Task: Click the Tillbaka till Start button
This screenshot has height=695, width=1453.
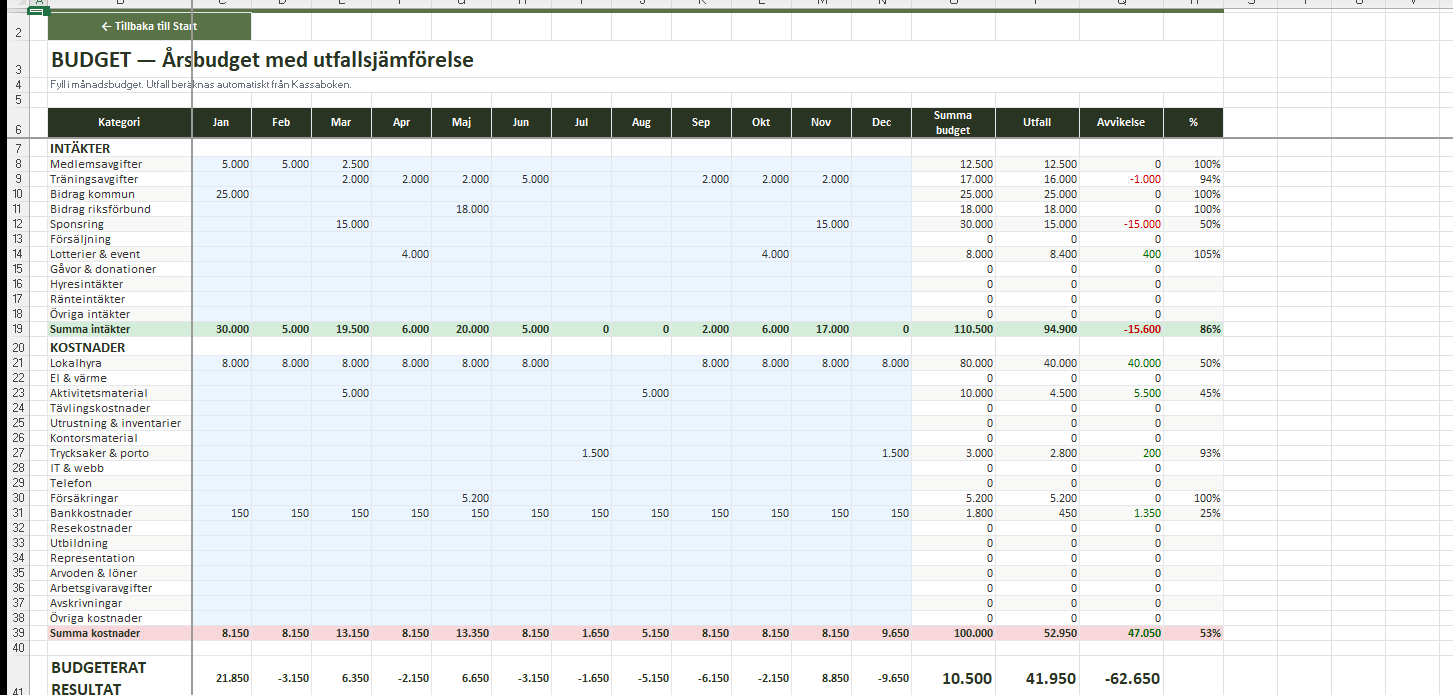Action: 149,26
